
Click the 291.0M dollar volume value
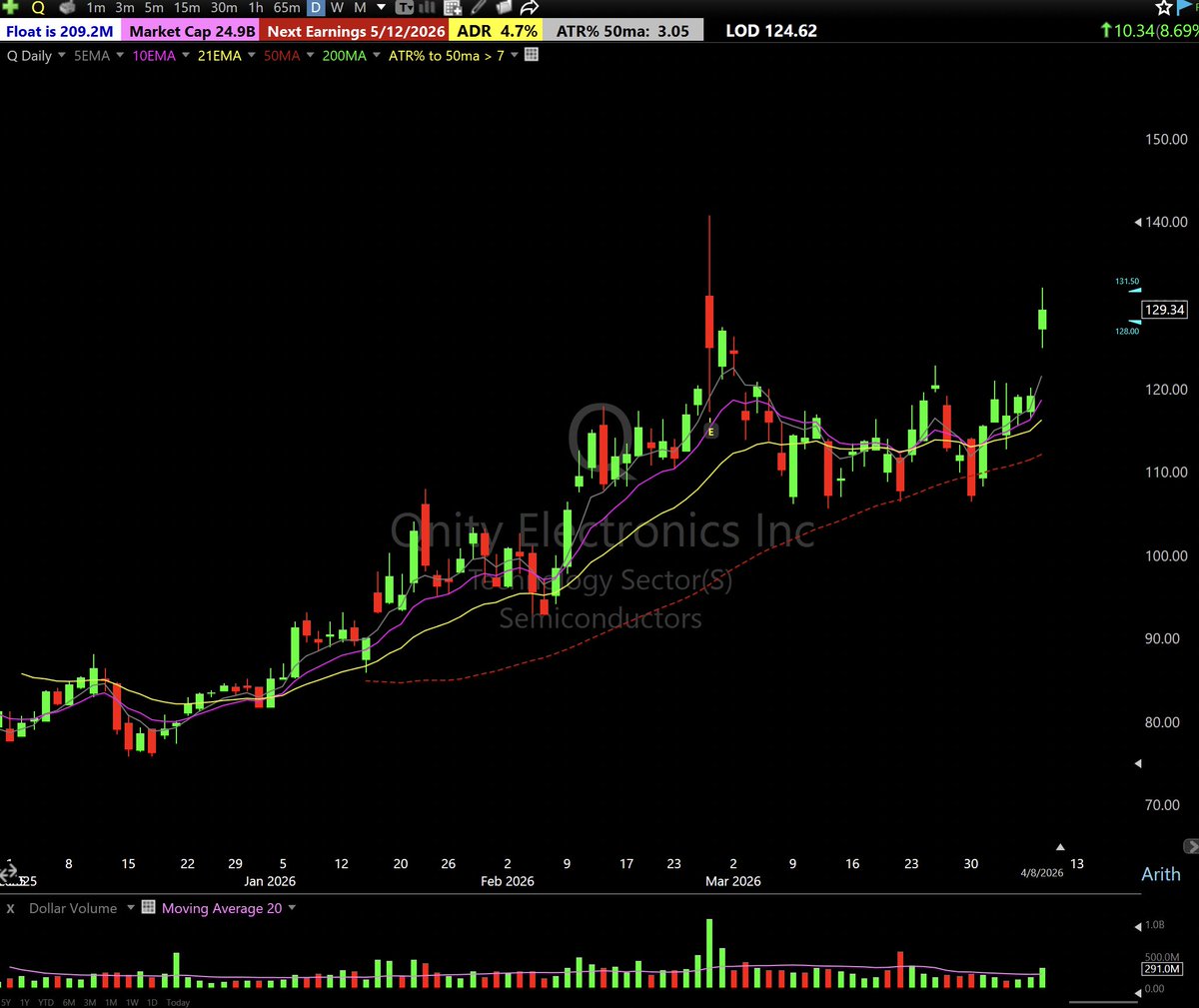[x=1162, y=969]
